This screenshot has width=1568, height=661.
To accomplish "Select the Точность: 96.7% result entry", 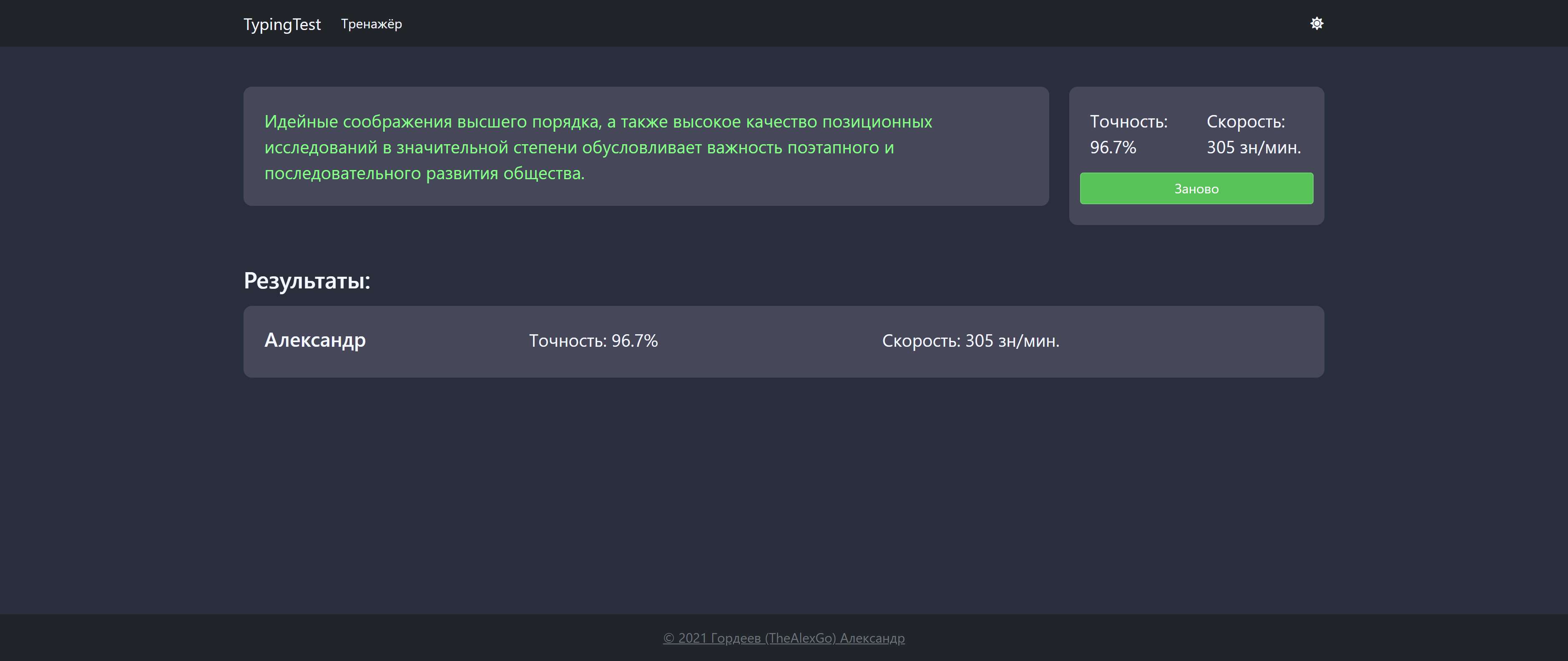I will [593, 341].
